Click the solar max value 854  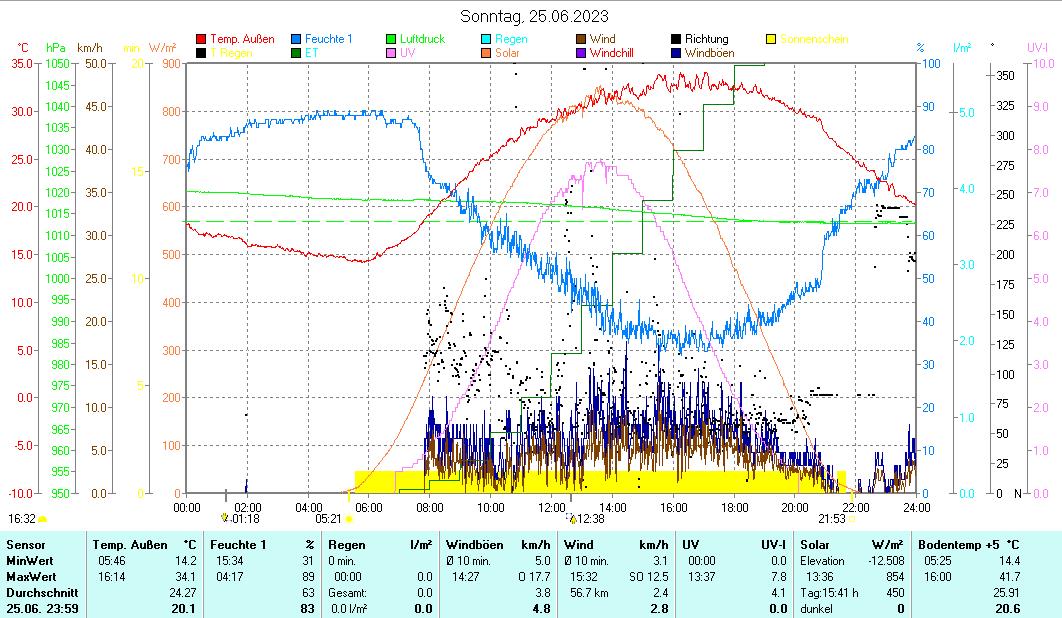click(x=895, y=577)
